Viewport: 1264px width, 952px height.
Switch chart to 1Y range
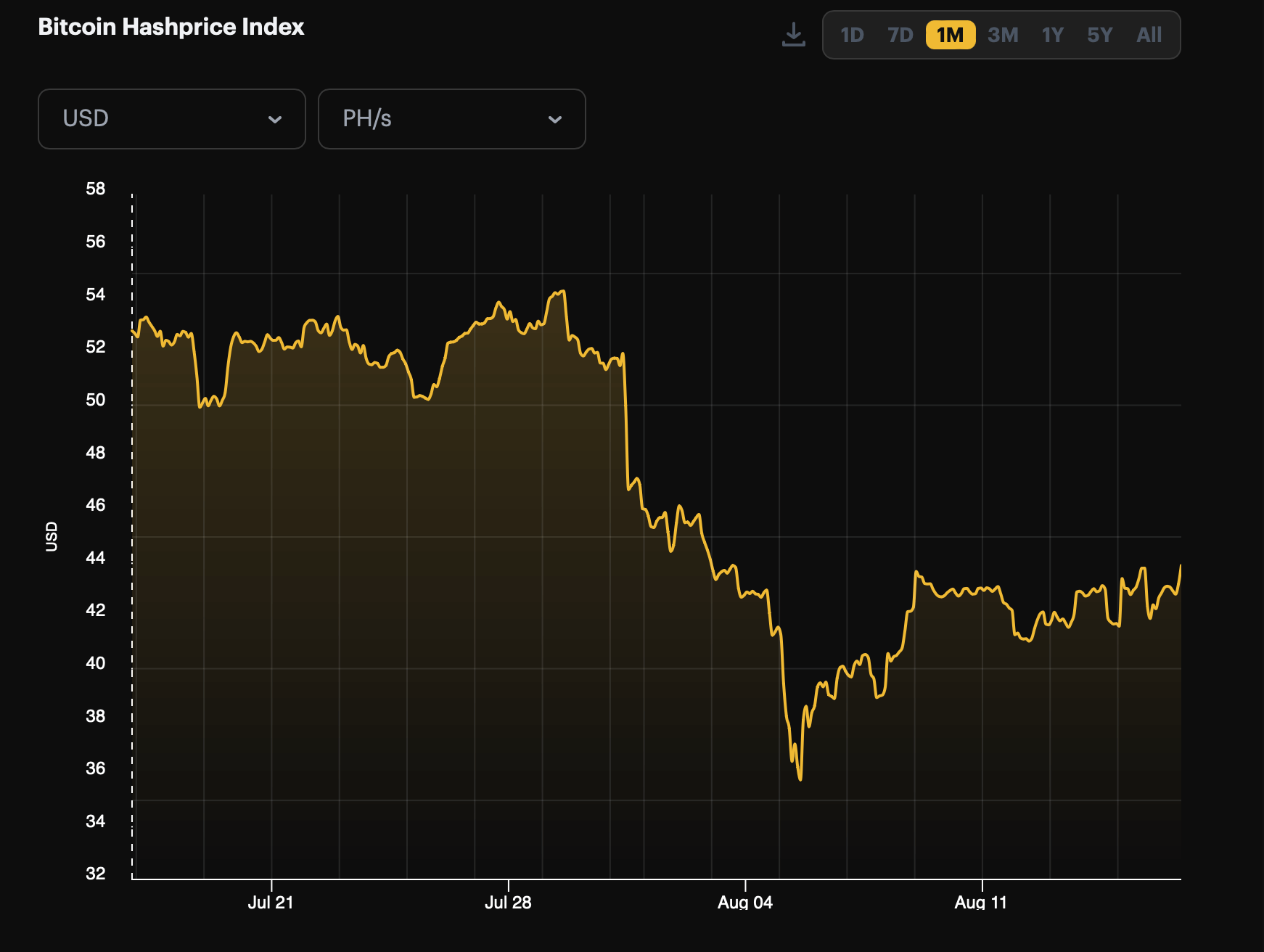click(x=1053, y=35)
